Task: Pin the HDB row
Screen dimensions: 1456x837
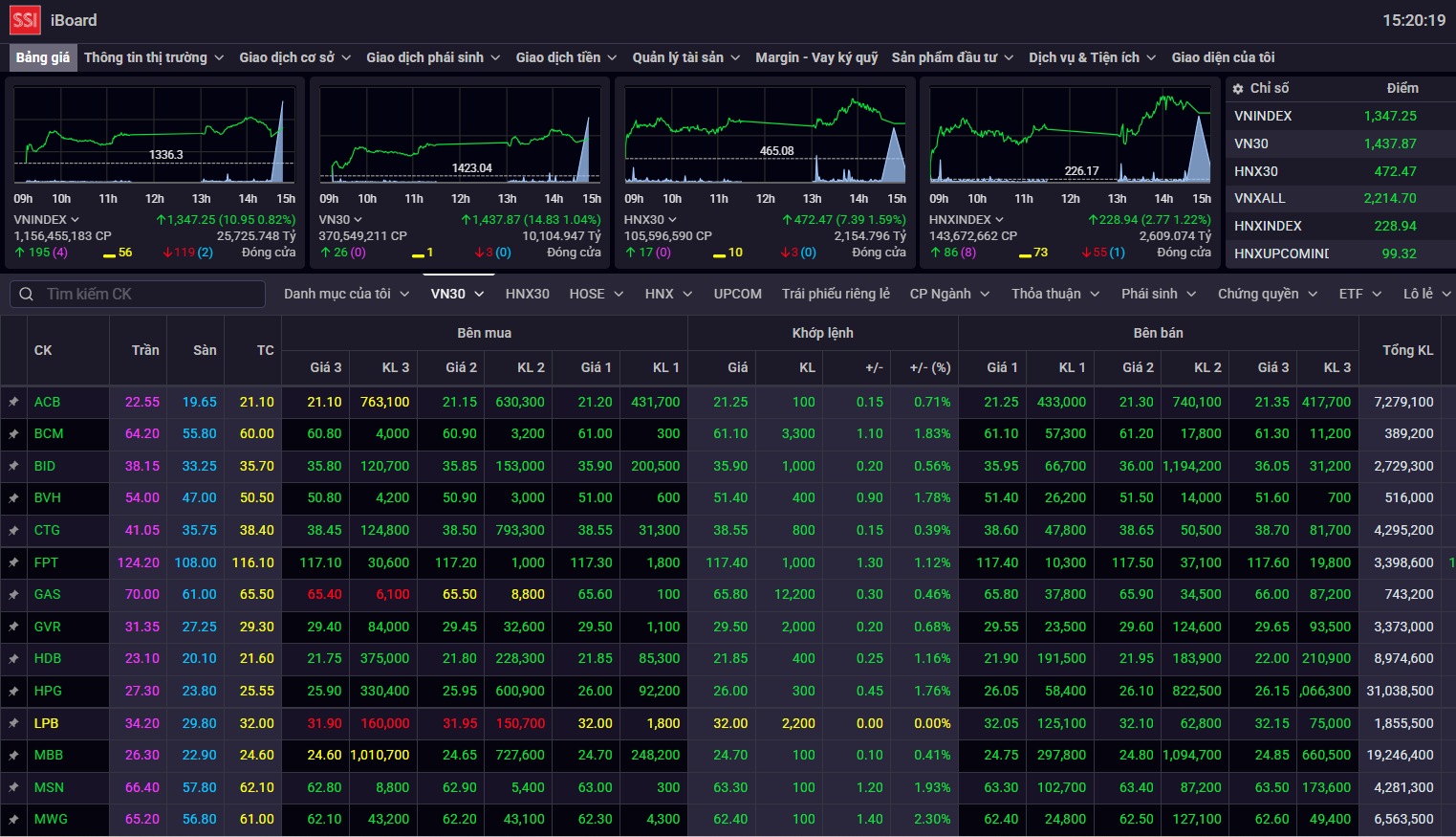Action: pos(13,659)
